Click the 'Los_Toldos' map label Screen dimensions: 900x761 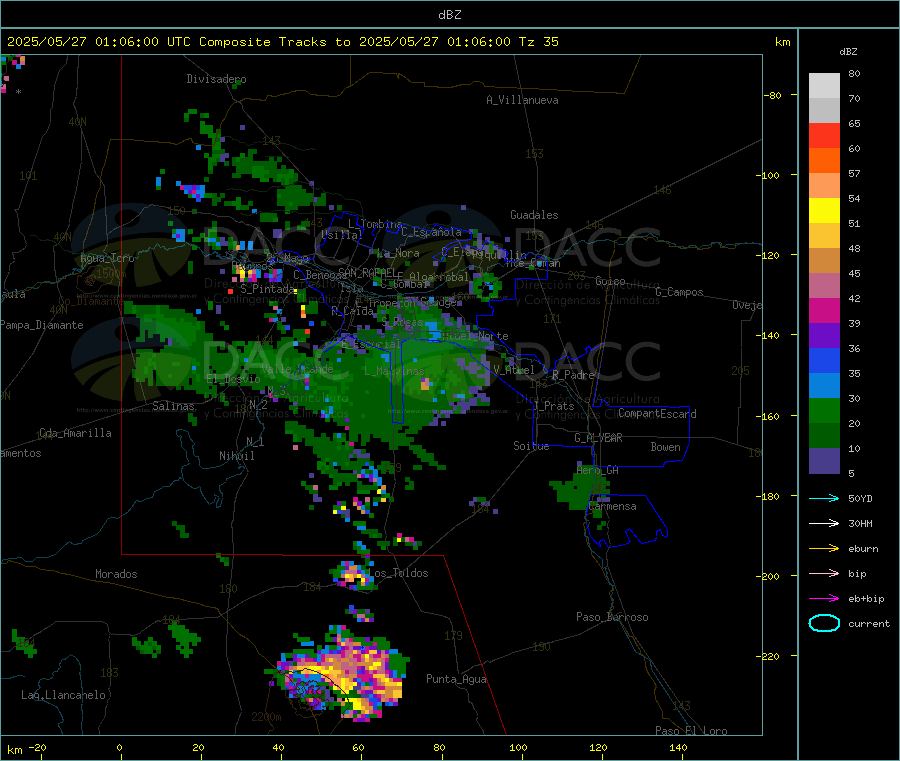[398, 573]
